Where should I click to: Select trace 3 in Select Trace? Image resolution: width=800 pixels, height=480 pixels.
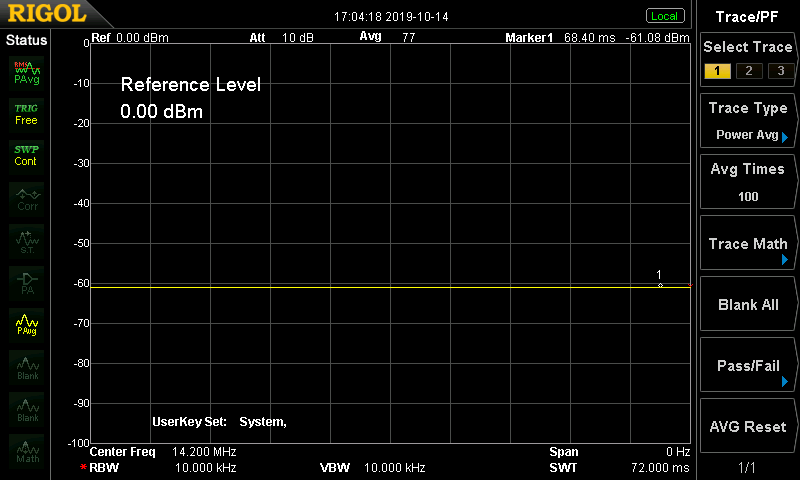coord(777,70)
